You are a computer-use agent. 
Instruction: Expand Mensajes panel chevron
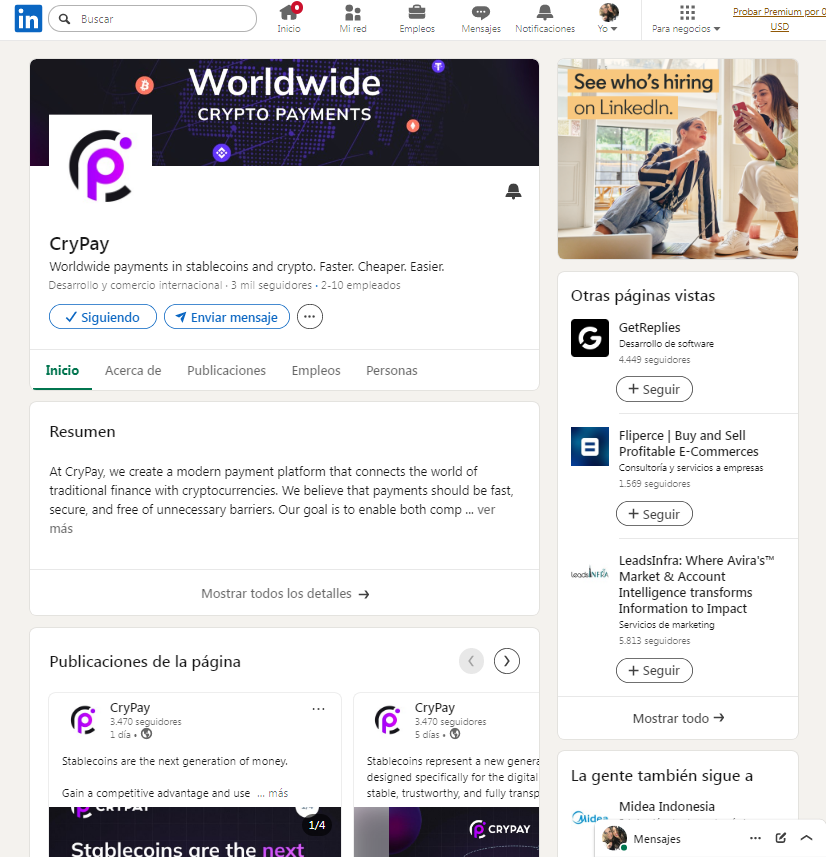[806, 838]
